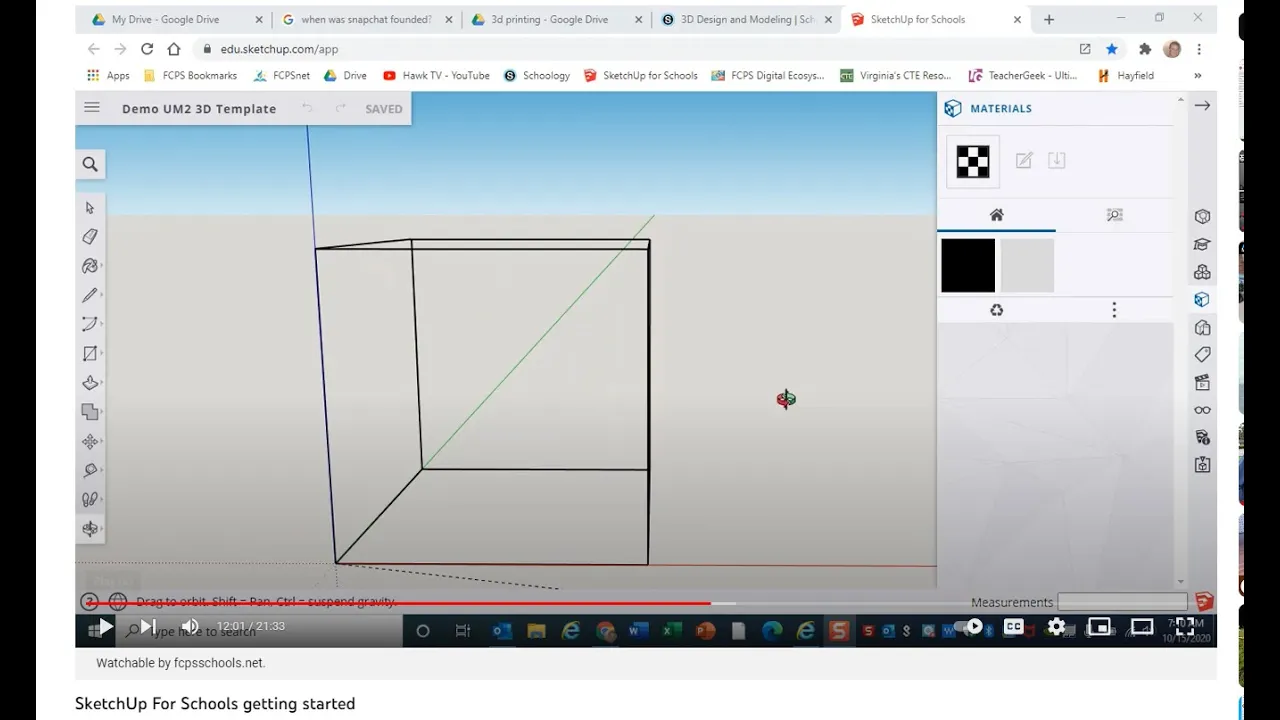Viewport: 1280px width, 720px height.
Task: Click the Measurements input box
Action: coord(1122,602)
